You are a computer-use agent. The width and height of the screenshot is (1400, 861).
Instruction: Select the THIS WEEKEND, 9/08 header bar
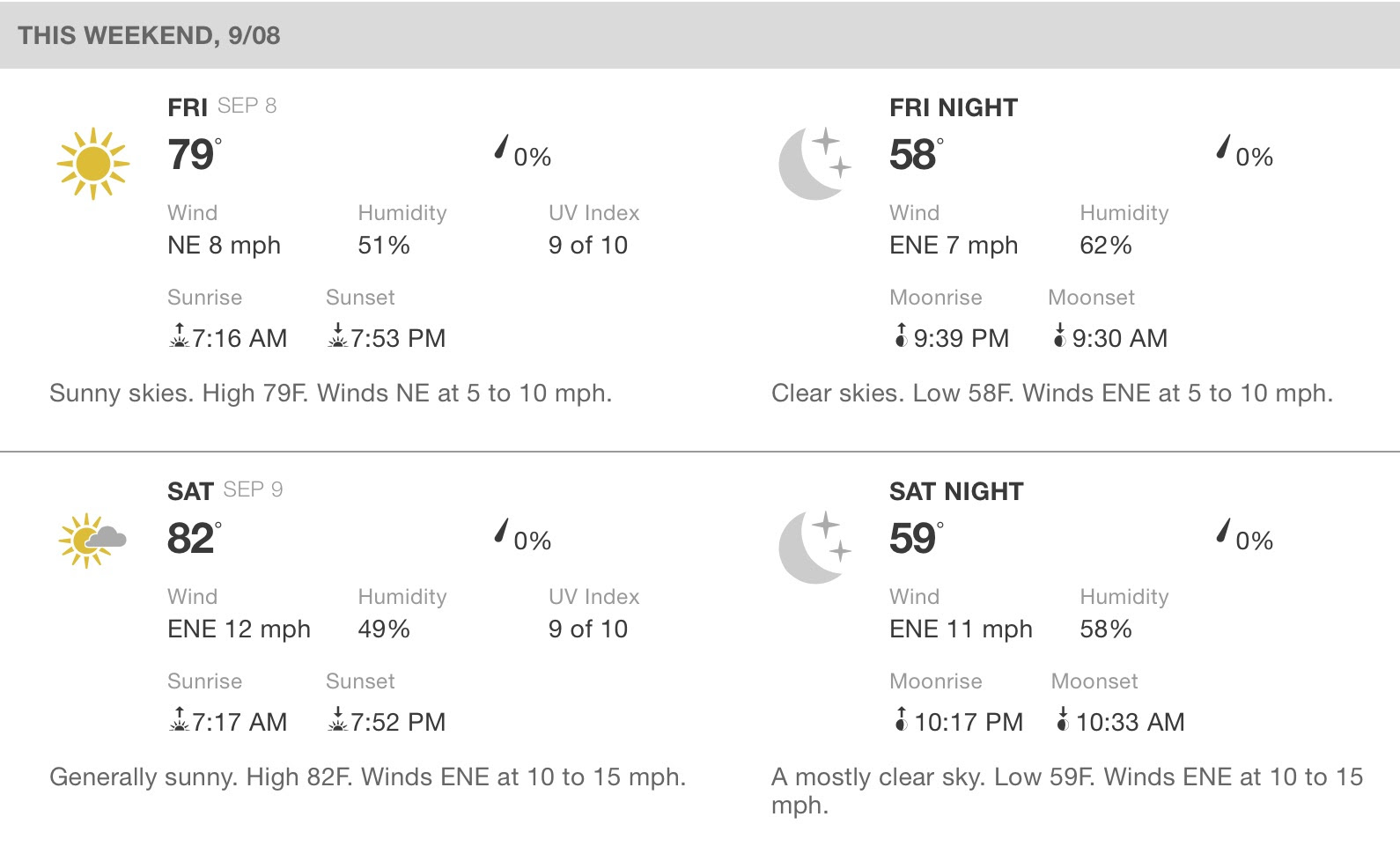[700, 34]
